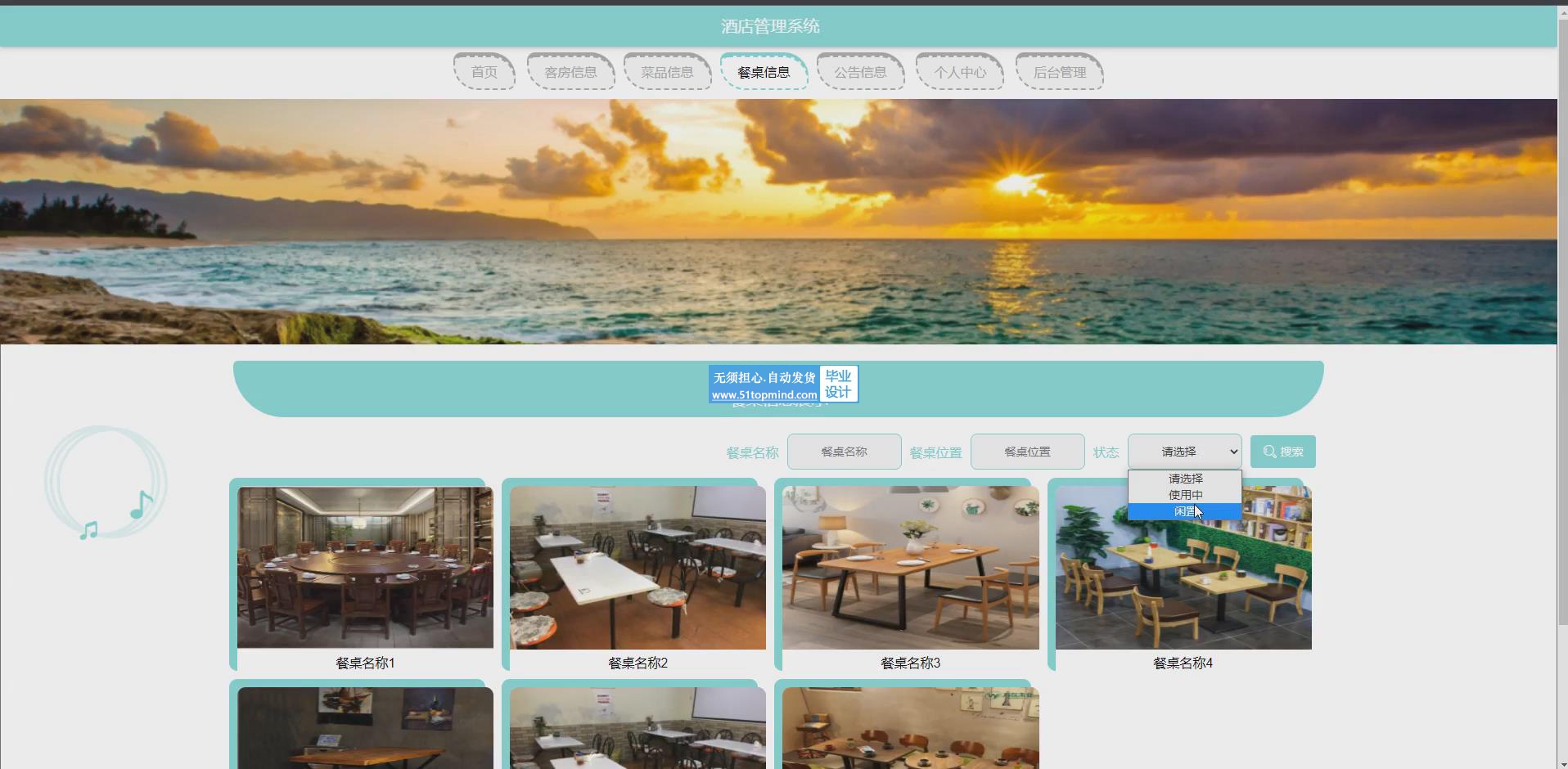The height and width of the screenshot is (769, 1568).
Task: Click the 酒店管理系统 header title
Action: point(770,26)
